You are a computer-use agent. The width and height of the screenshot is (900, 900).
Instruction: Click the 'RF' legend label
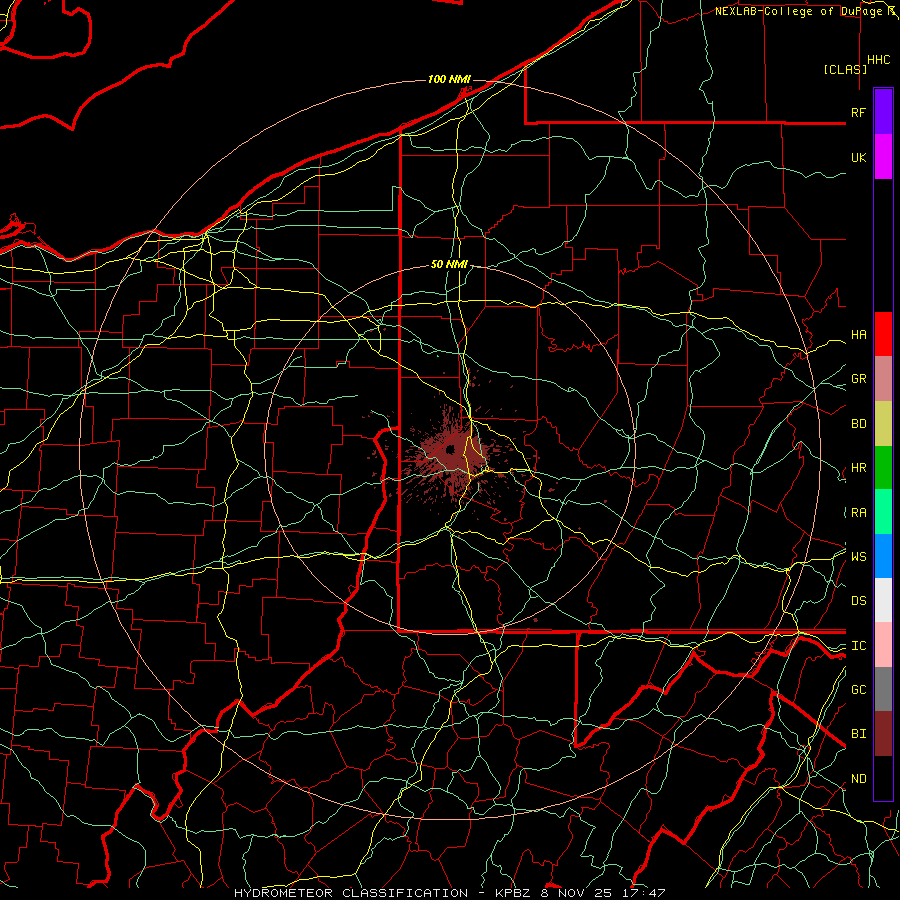click(858, 112)
